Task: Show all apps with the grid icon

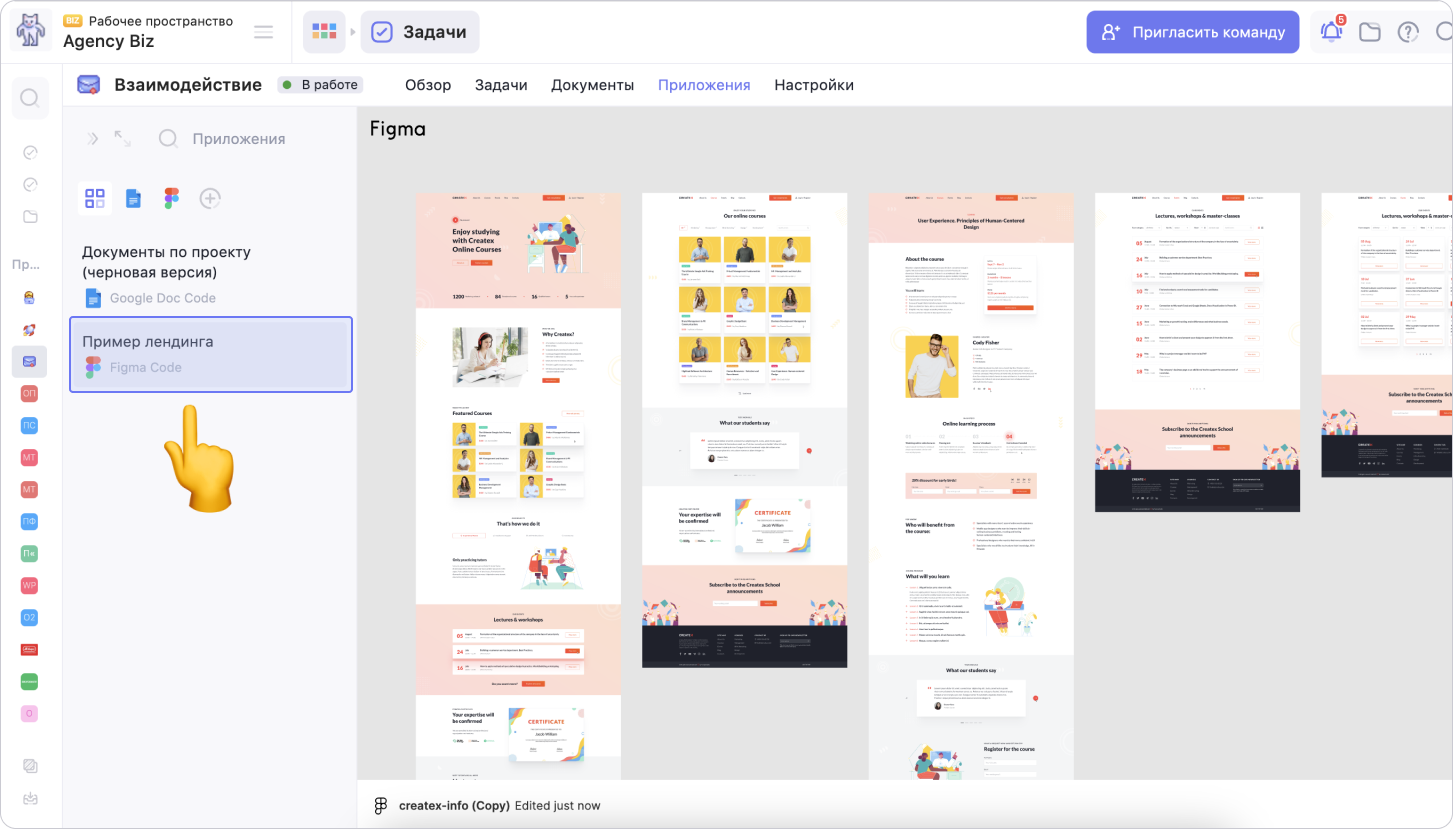Action: (95, 198)
